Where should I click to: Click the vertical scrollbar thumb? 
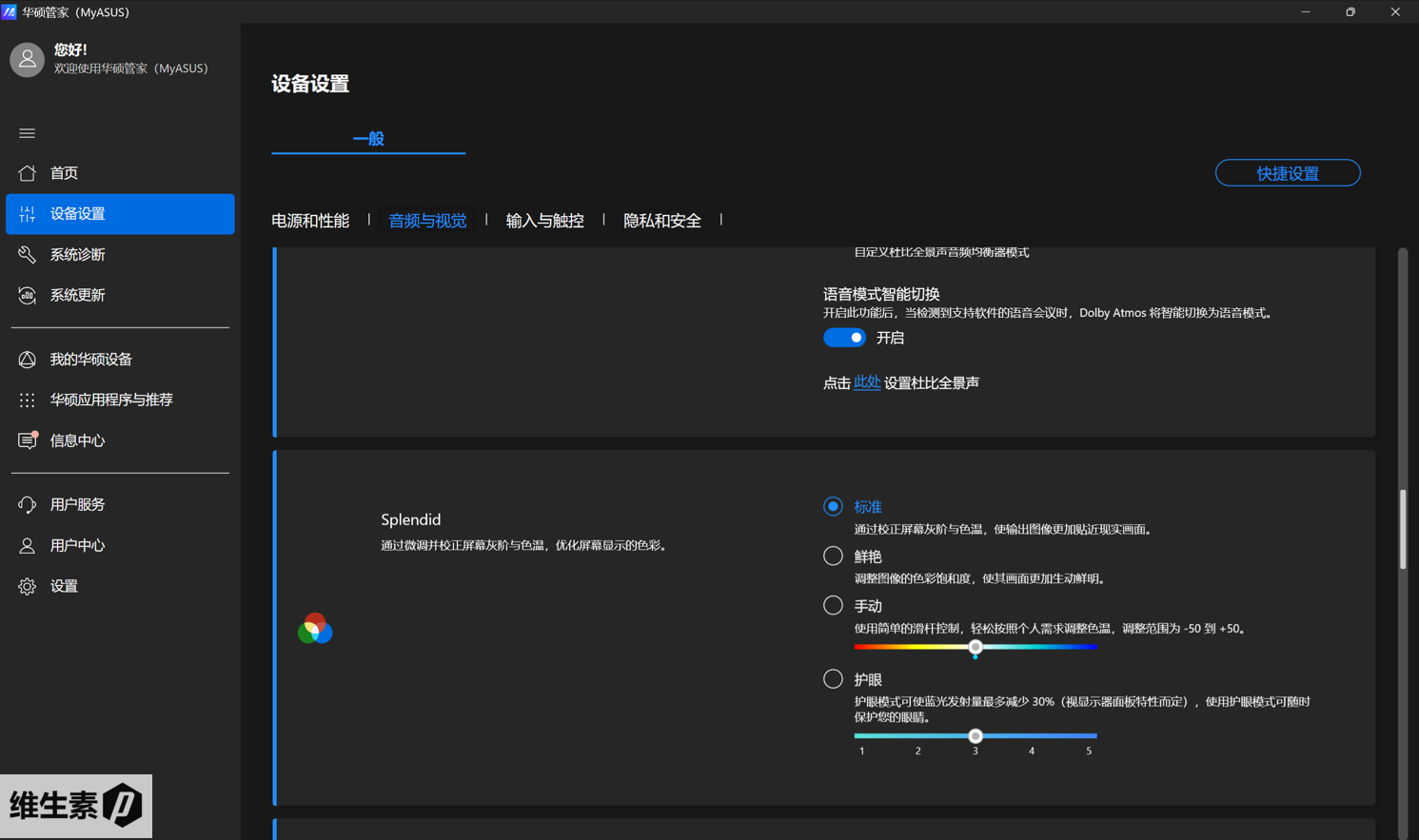tap(1402, 529)
